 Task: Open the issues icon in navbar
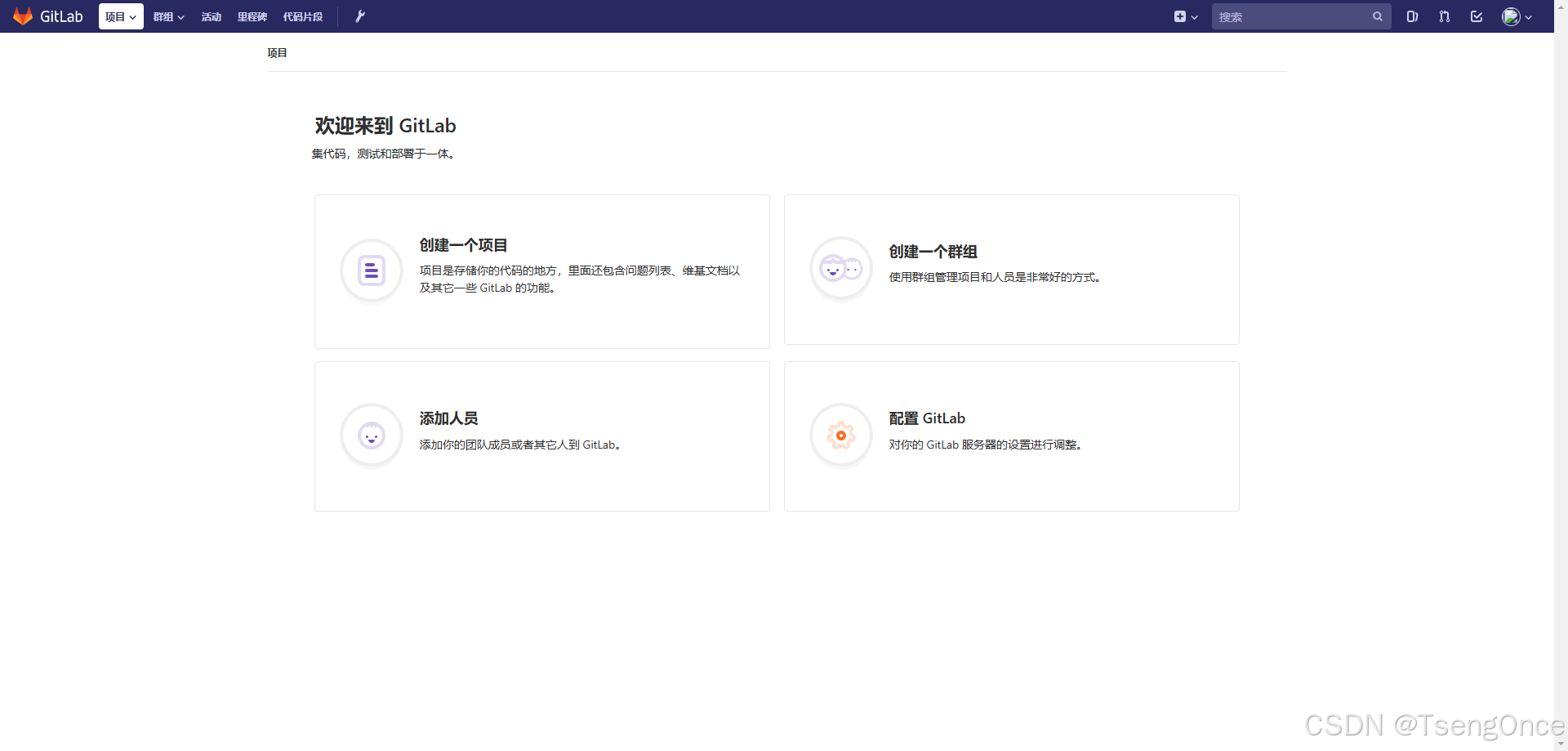(1412, 16)
